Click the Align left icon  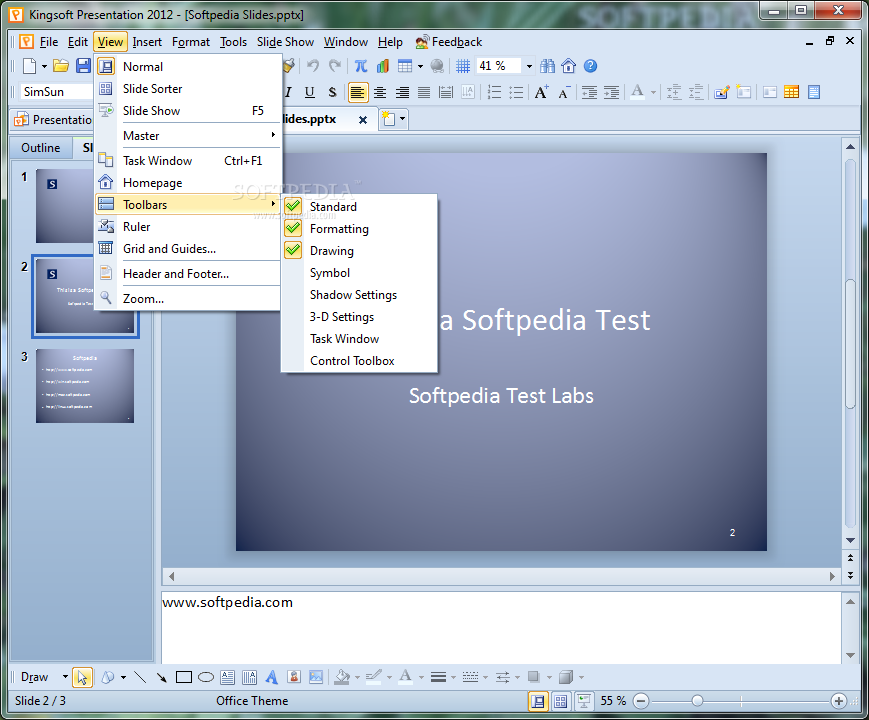click(357, 92)
